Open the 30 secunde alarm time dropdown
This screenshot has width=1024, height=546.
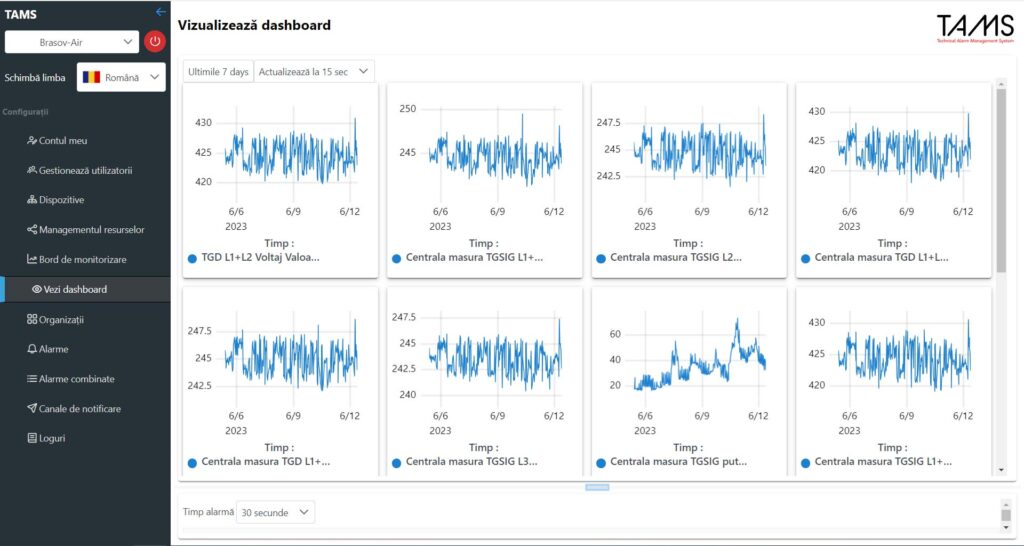click(275, 513)
